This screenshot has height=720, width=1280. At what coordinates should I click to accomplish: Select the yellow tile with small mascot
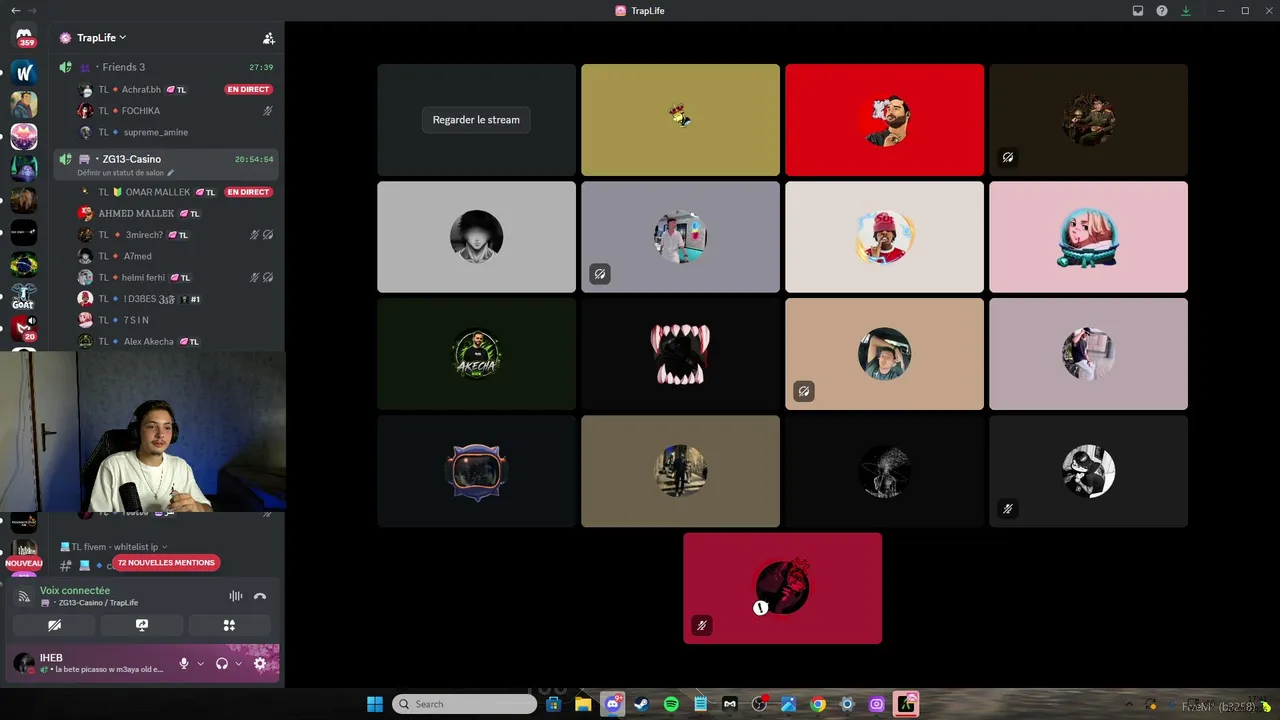pyautogui.click(x=680, y=120)
